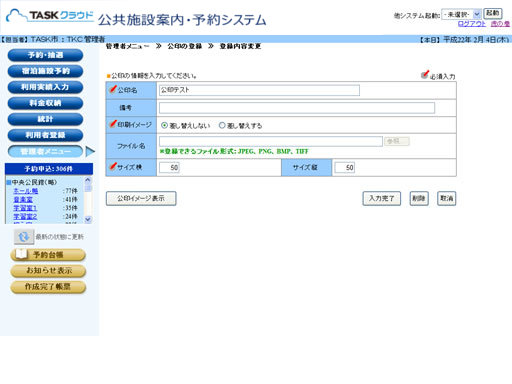512x384 pixels.
Task: Click the green 登録できるファイル形式 note
Action: click(x=234, y=151)
